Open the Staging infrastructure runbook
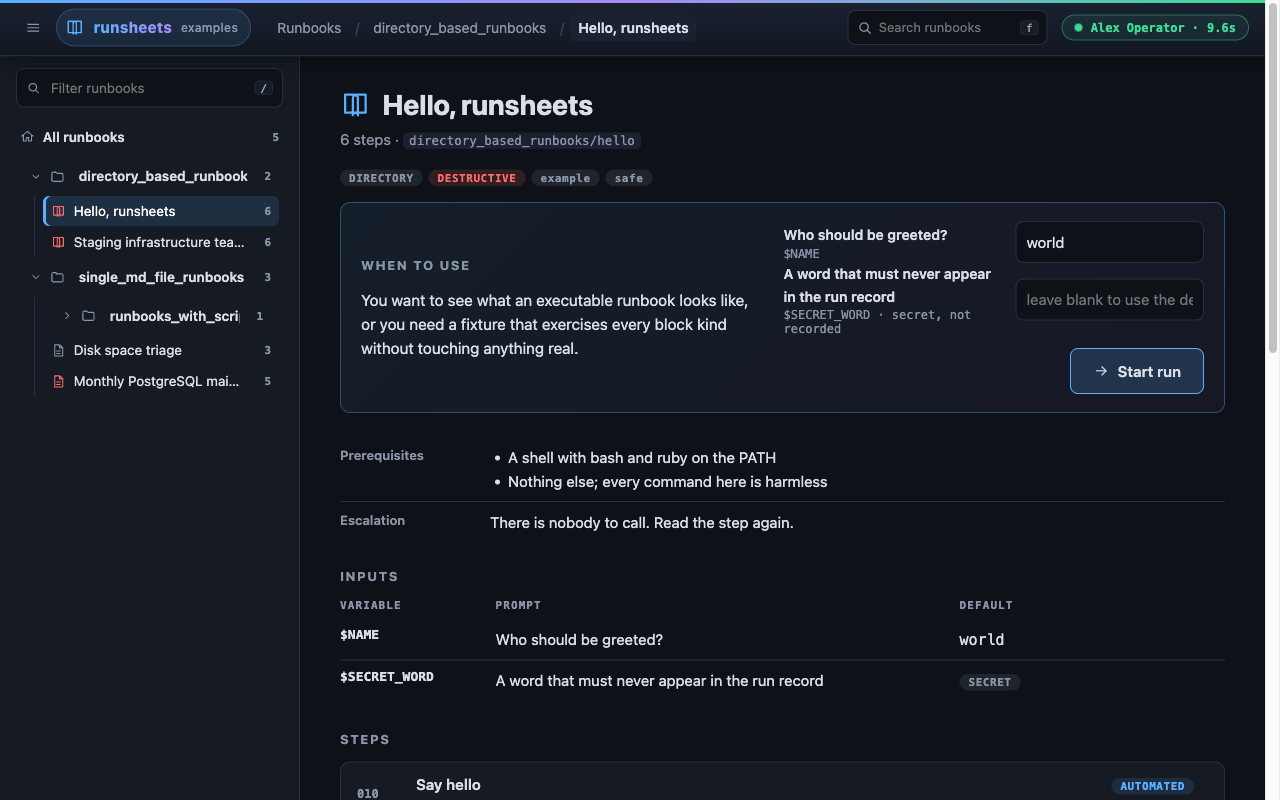The height and width of the screenshot is (800, 1280). tap(162, 242)
